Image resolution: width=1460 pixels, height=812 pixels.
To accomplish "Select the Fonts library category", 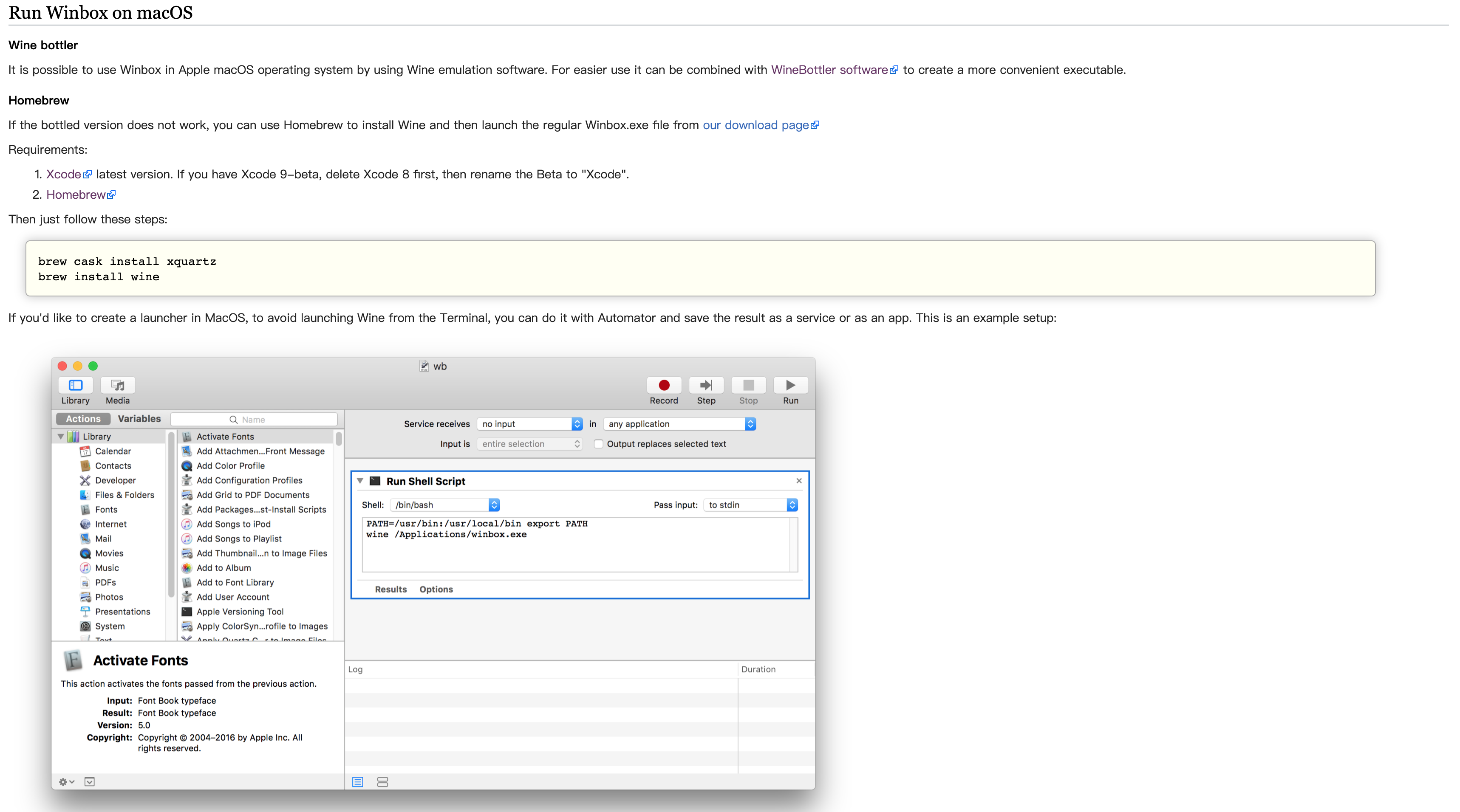I will [106, 510].
